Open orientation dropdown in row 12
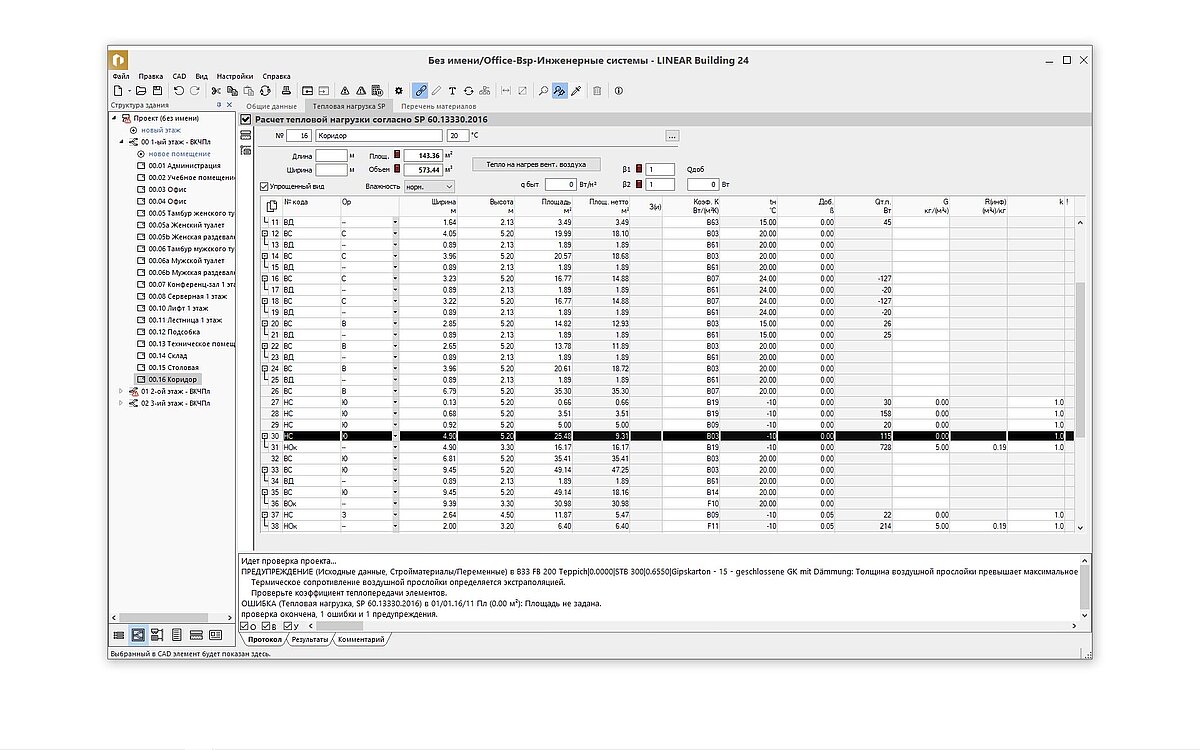The image size is (1200, 750). (x=395, y=233)
